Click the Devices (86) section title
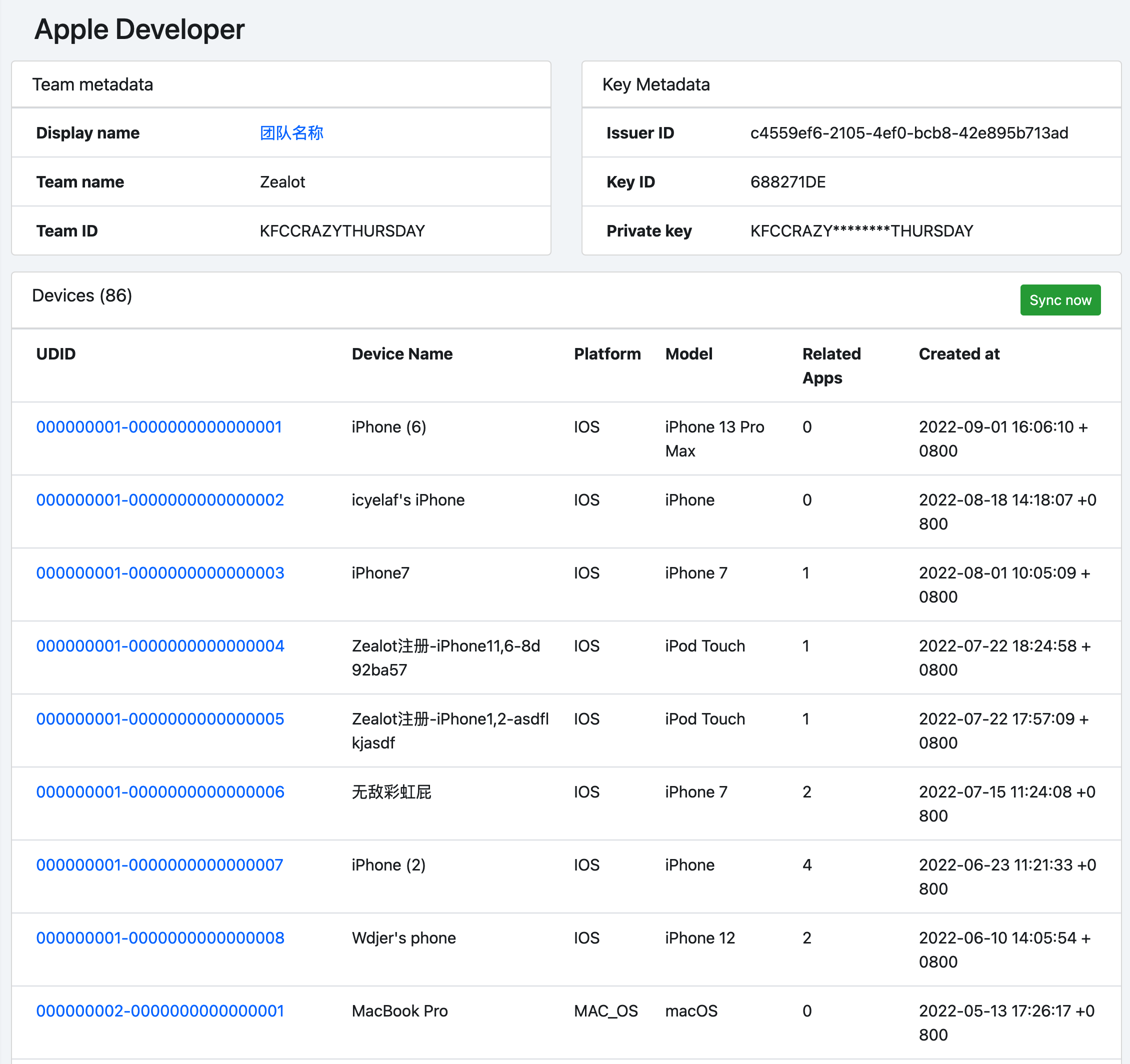This screenshot has width=1130, height=1064. [x=82, y=295]
